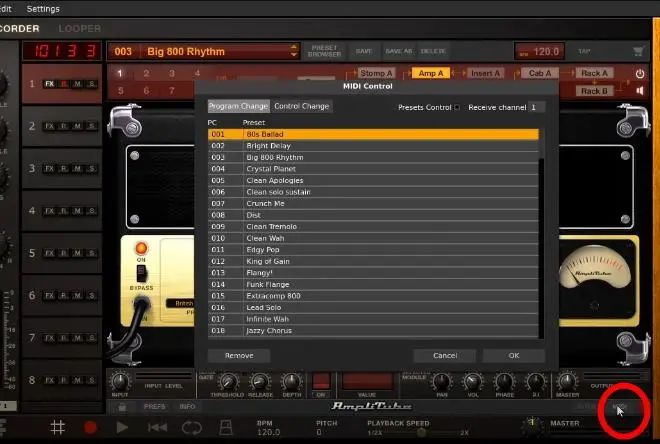Enable the Presets Control checkbox
Screen dimensions: 660x444
(457, 107)
